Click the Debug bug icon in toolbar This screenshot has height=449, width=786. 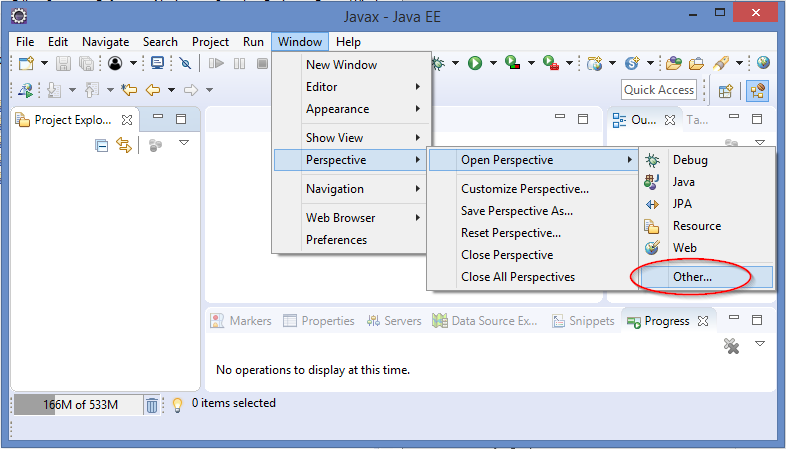[438, 63]
